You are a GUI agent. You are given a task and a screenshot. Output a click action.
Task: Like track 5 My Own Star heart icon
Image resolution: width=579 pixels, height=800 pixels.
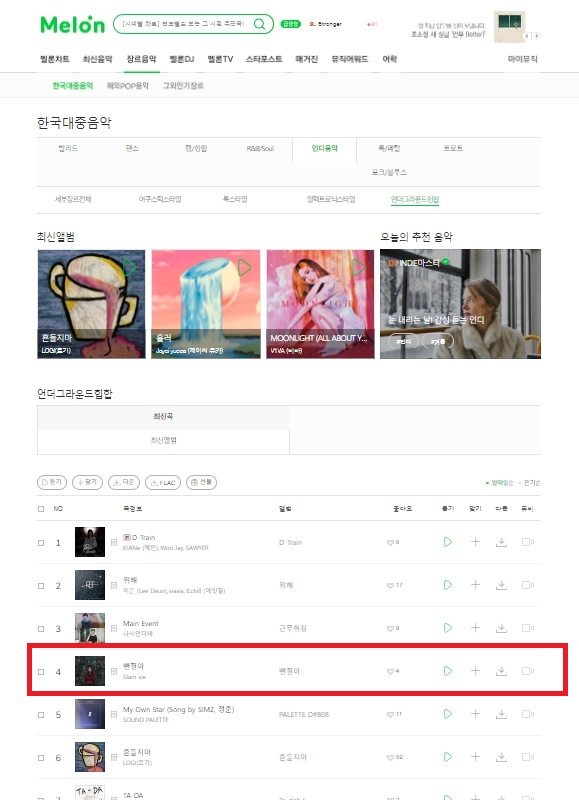(x=390, y=714)
